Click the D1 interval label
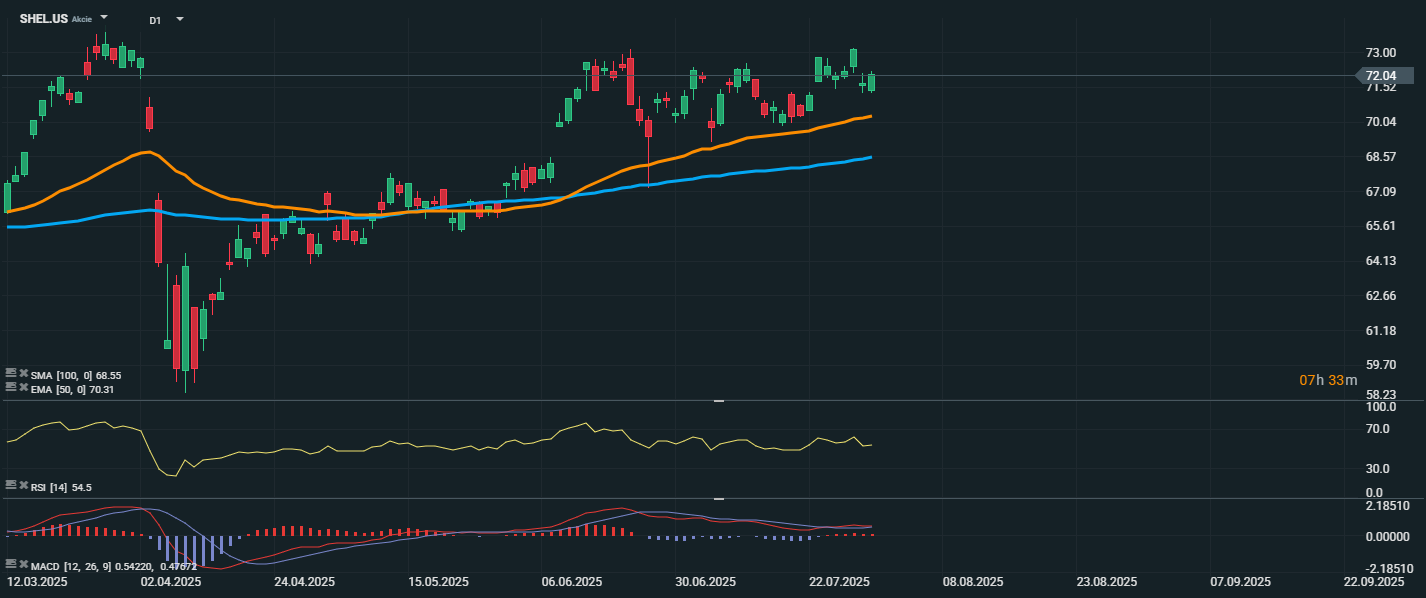Screen dimensions: 1426x598 [155, 19]
